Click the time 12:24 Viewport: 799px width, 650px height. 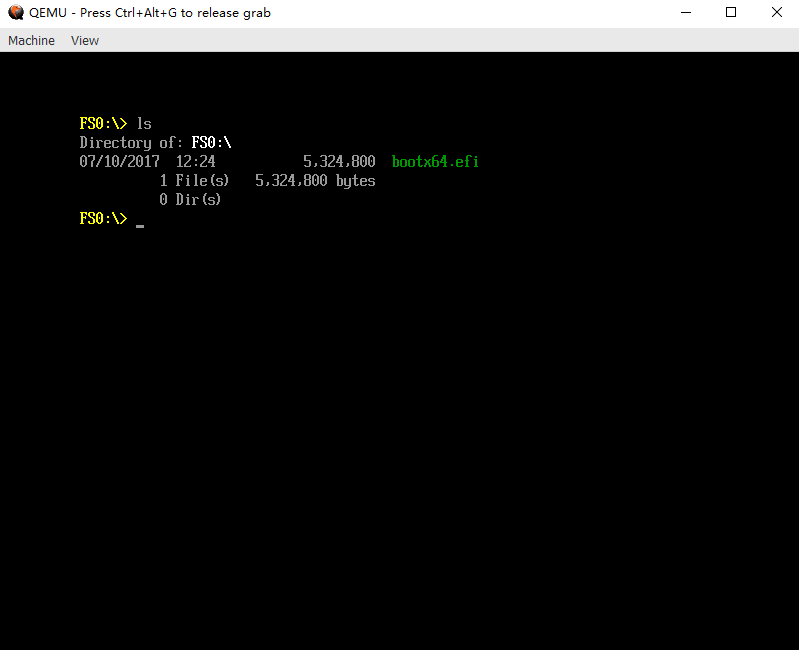point(195,161)
